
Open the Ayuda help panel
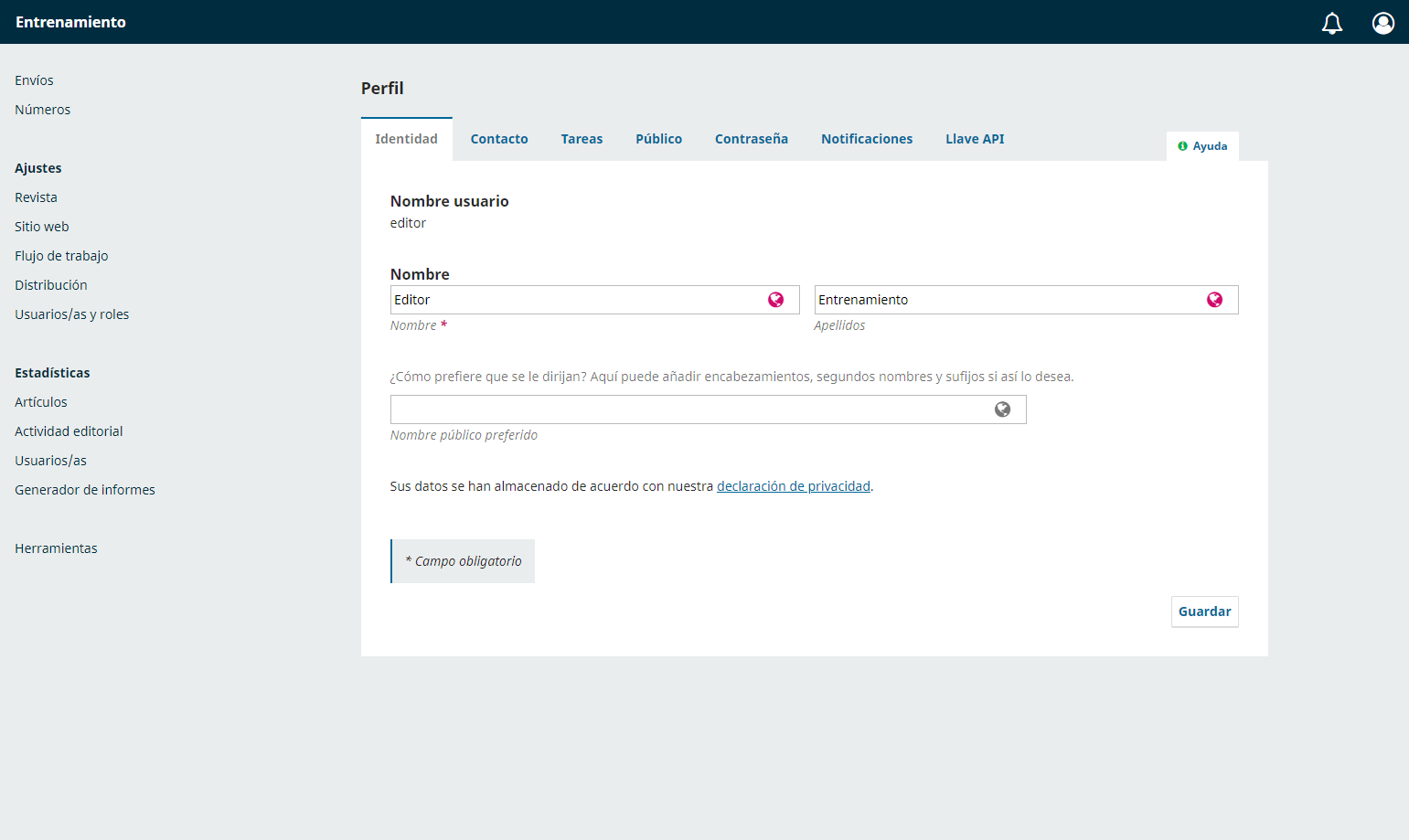(x=1202, y=146)
